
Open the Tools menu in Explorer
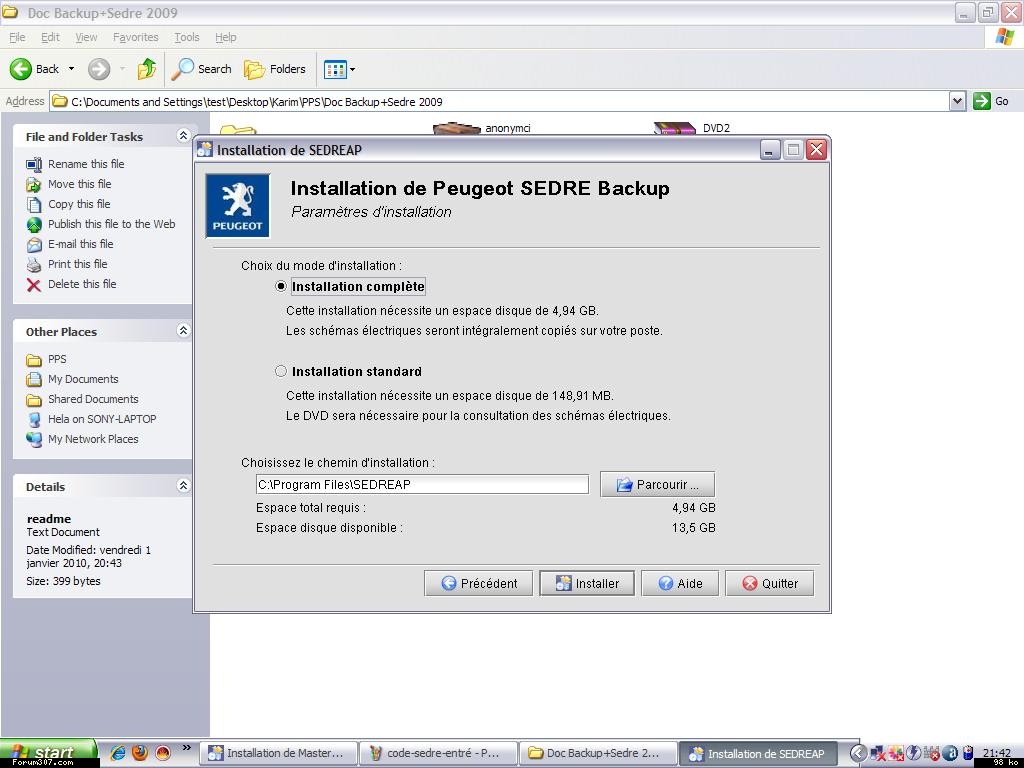coord(187,37)
